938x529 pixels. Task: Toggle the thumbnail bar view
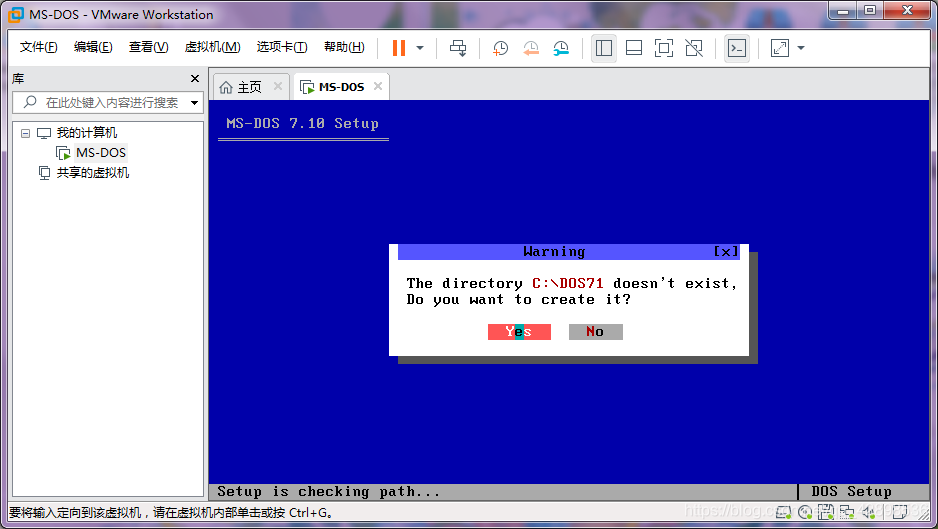[x=634, y=48]
